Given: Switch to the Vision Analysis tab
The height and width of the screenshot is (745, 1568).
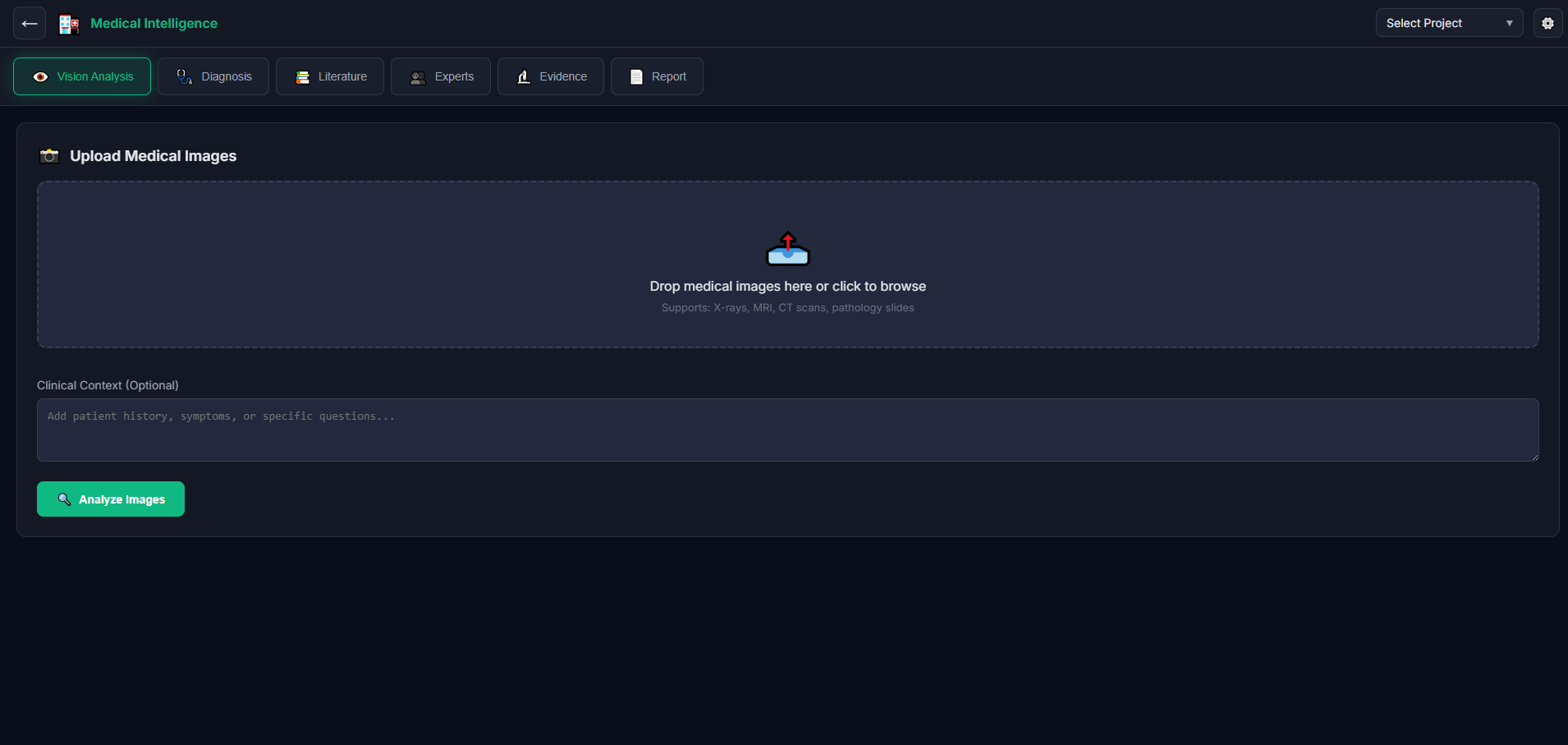Looking at the screenshot, I should 82,76.
